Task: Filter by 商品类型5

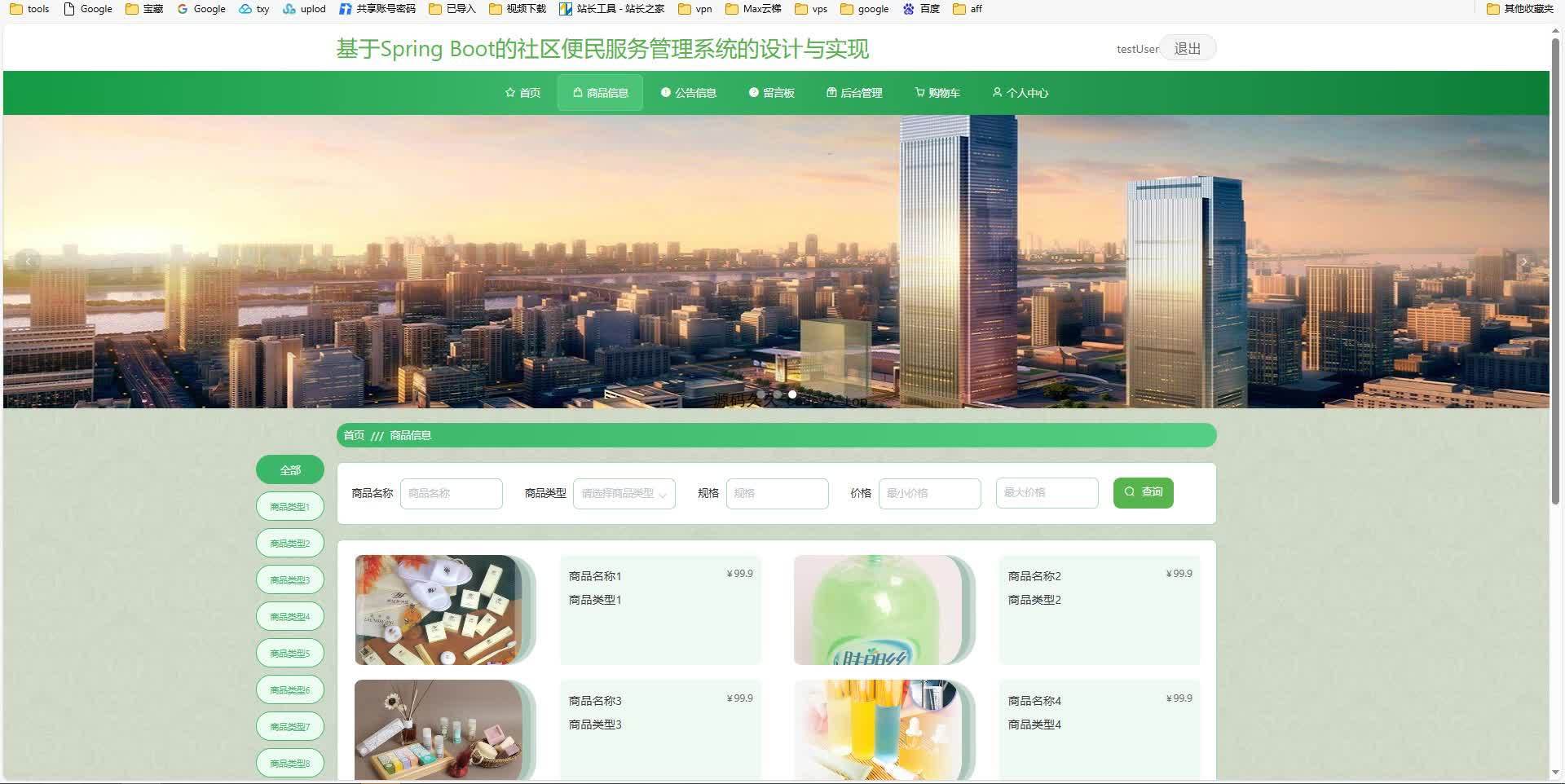Action: click(x=290, y=654)
